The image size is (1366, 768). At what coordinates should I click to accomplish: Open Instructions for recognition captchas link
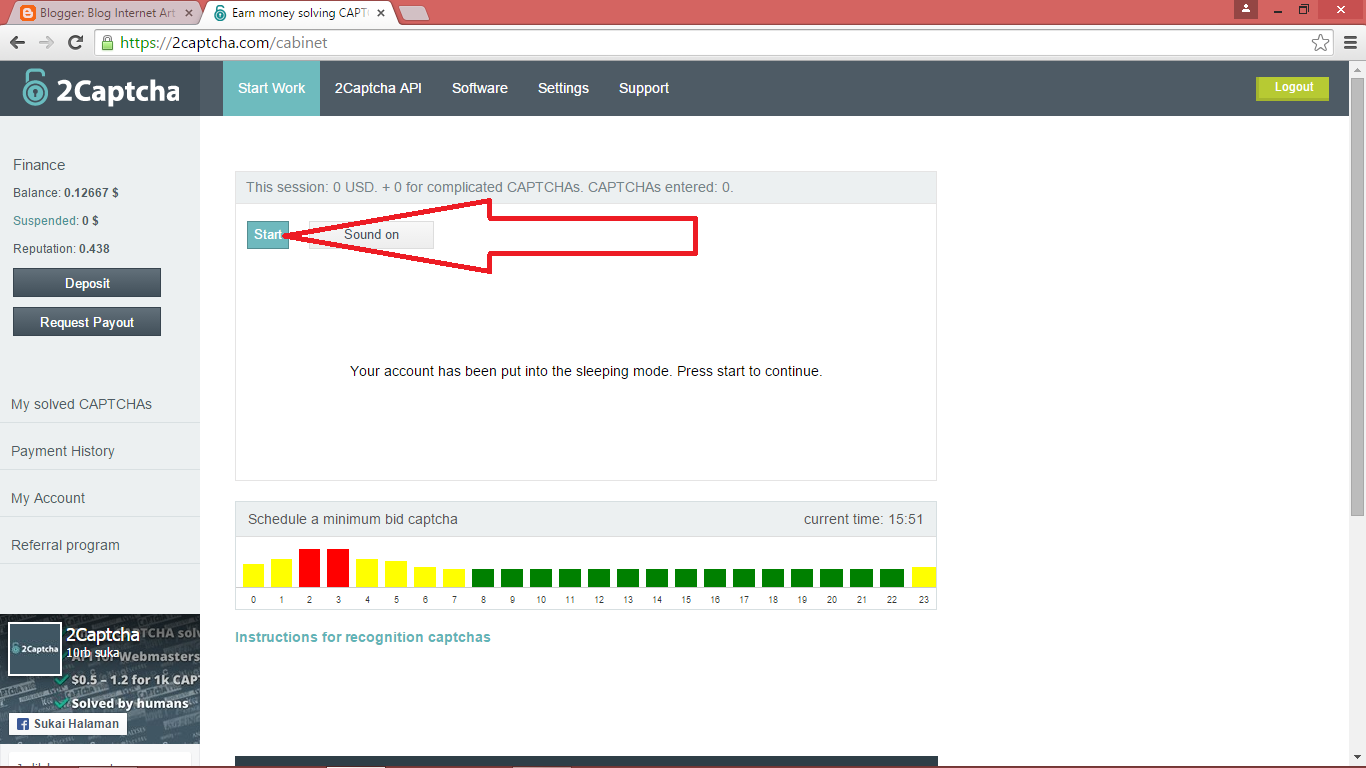tap(363, 637)
